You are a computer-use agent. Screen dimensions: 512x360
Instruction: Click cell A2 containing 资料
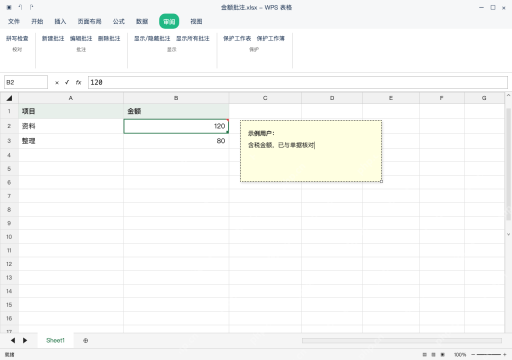point(71,126)
